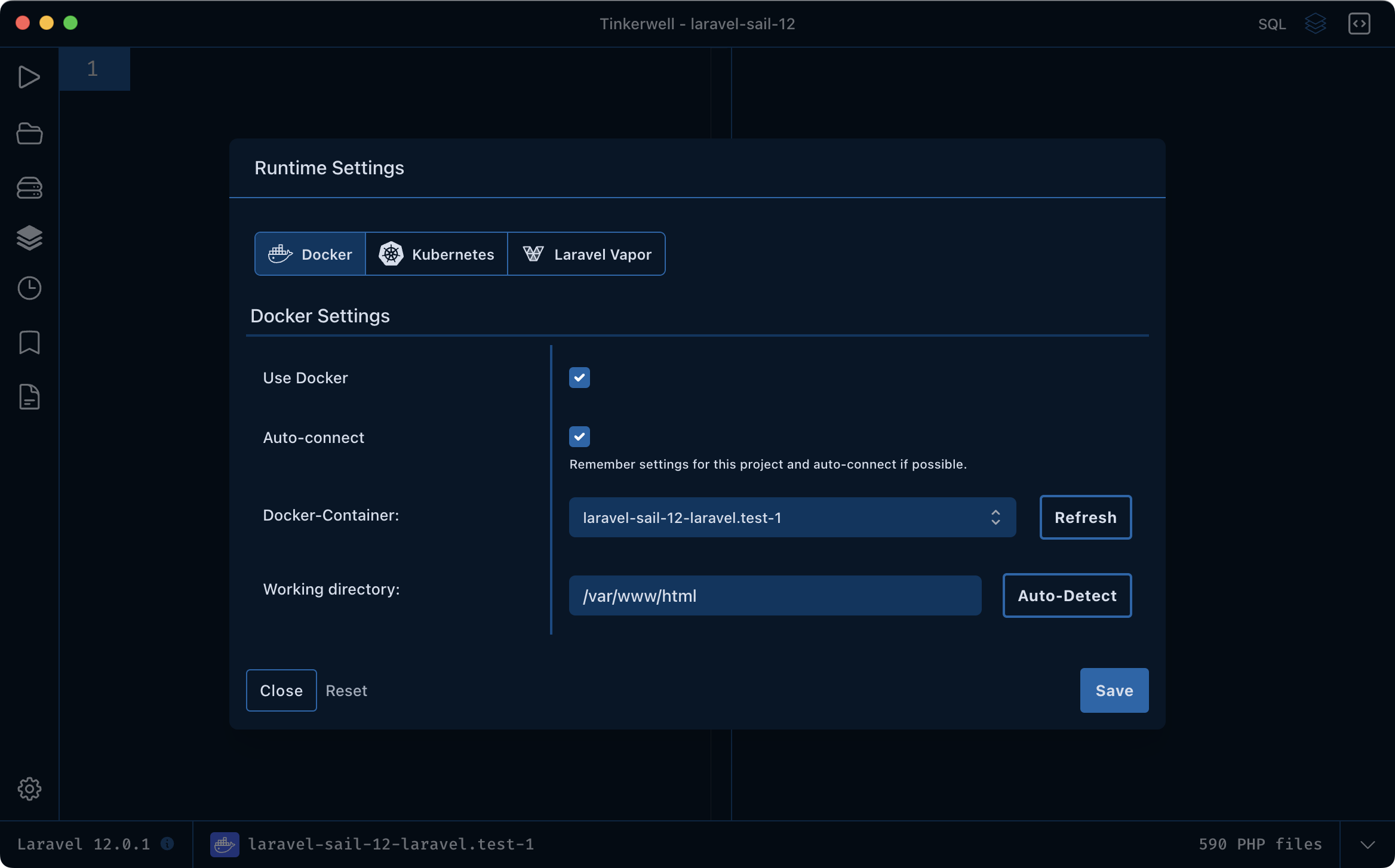Viewport: 1395px width, 868px height.
Task: Run code with the play icon
Action: pos(29,77)
